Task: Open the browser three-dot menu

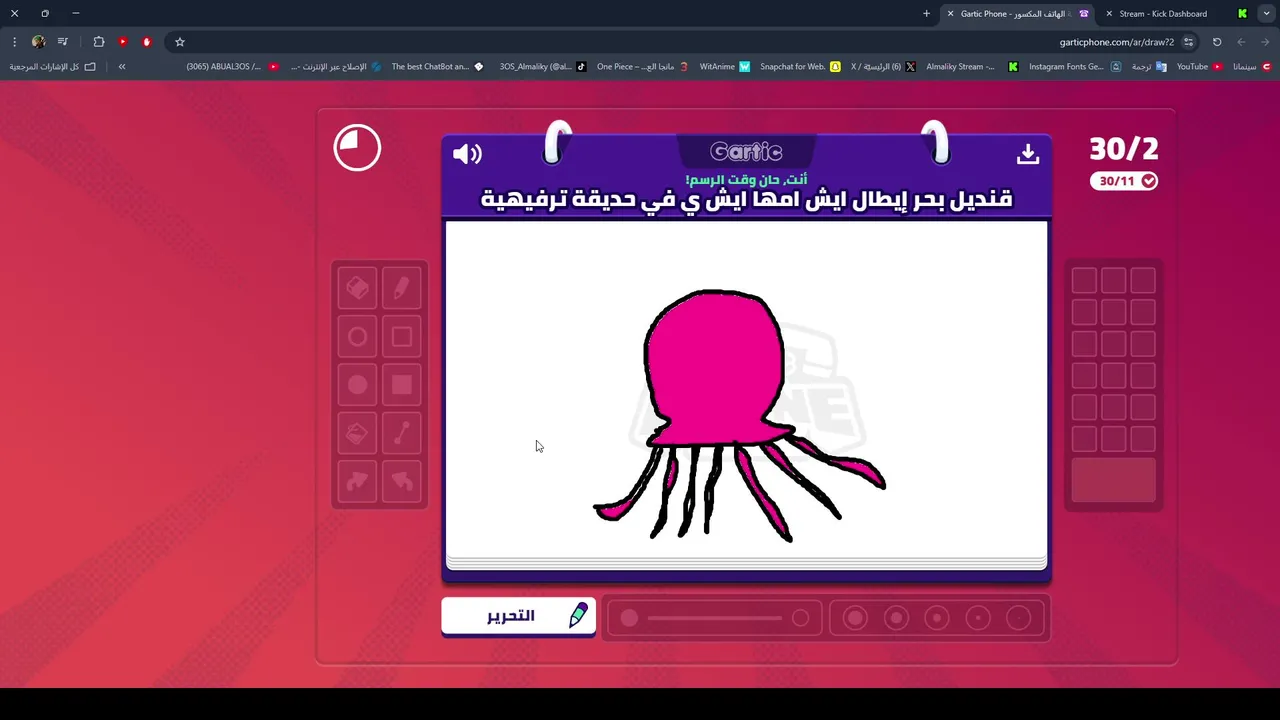Action: pyautogui.click(x=14, y=42)
